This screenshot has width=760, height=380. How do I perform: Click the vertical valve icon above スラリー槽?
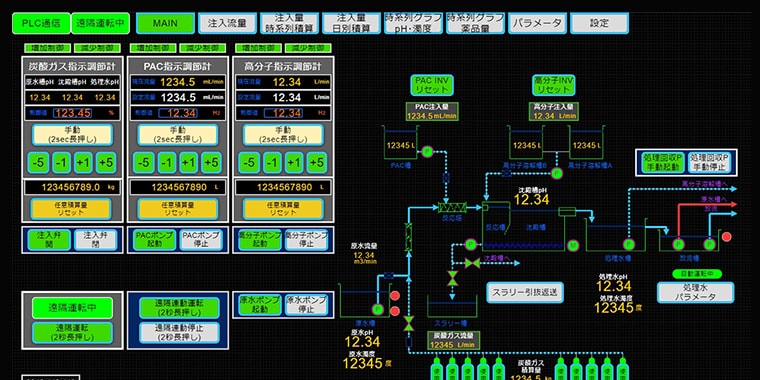pos(453,278)
